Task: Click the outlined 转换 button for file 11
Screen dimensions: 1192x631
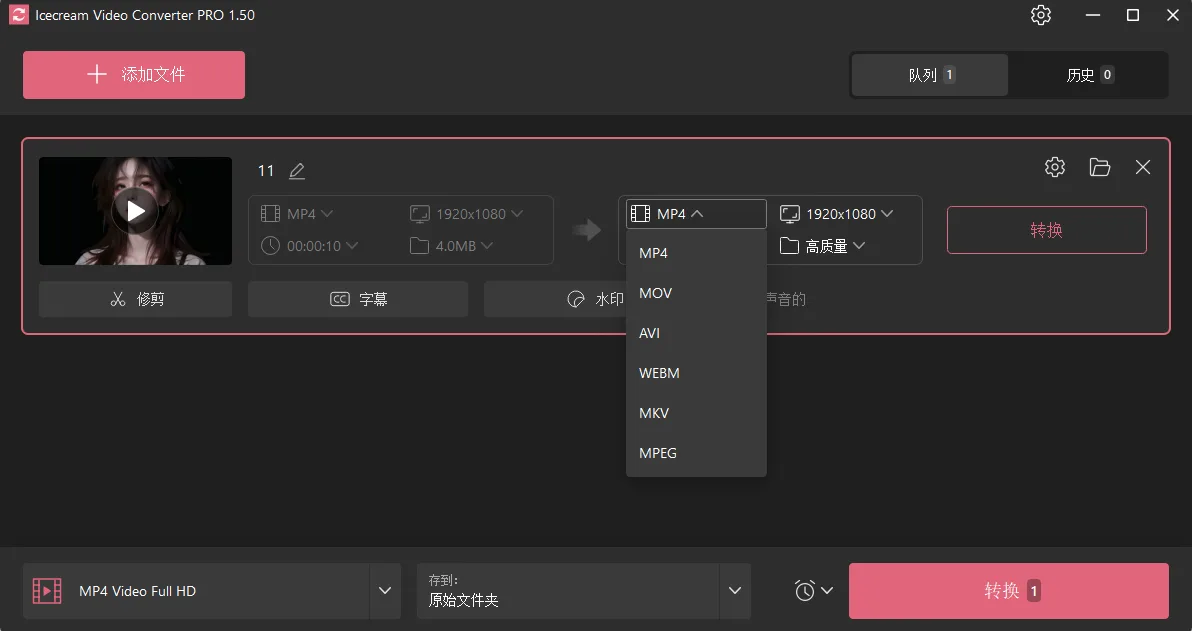Action: point(1046,230)
